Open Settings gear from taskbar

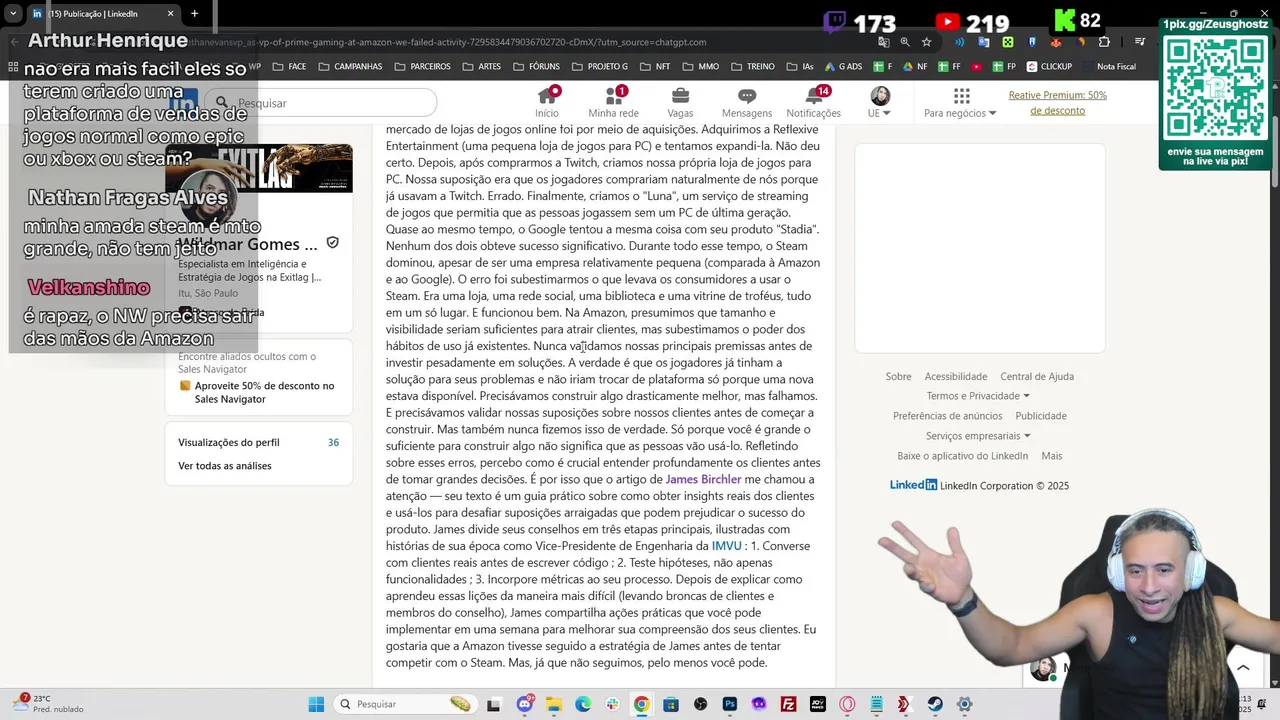coord(964,704)
